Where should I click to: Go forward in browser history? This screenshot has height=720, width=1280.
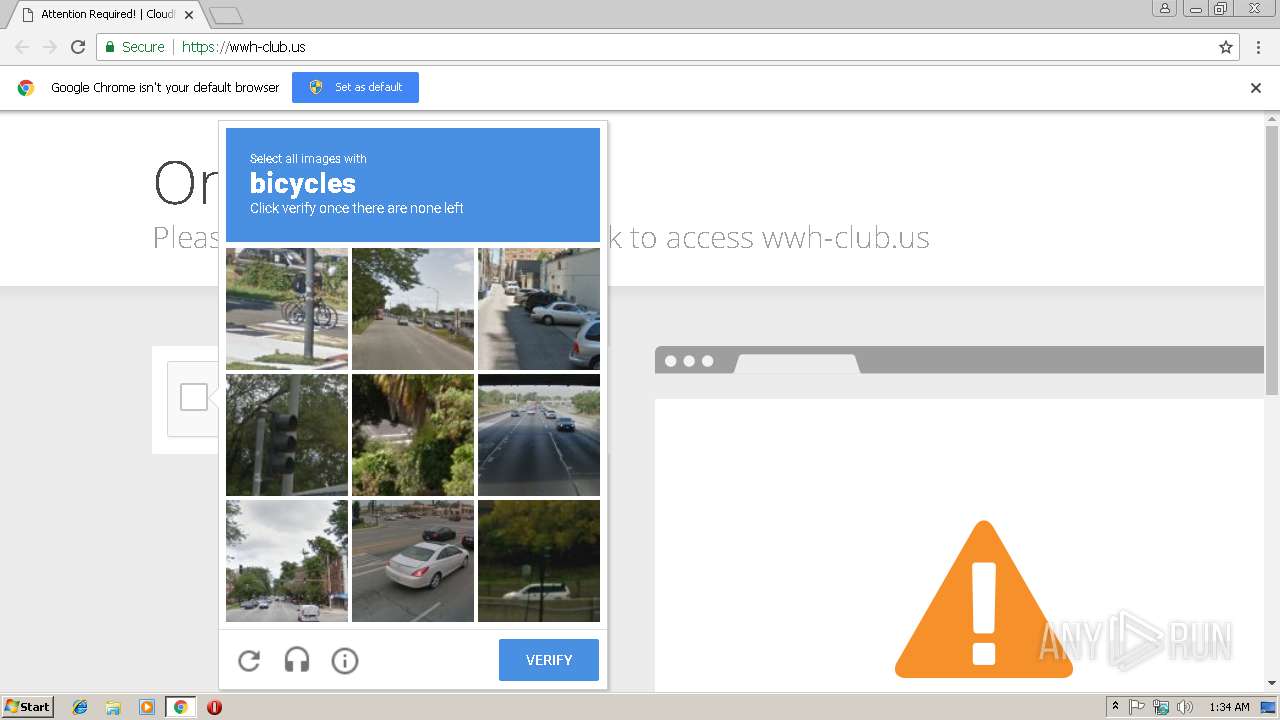[x=50, y=47]
